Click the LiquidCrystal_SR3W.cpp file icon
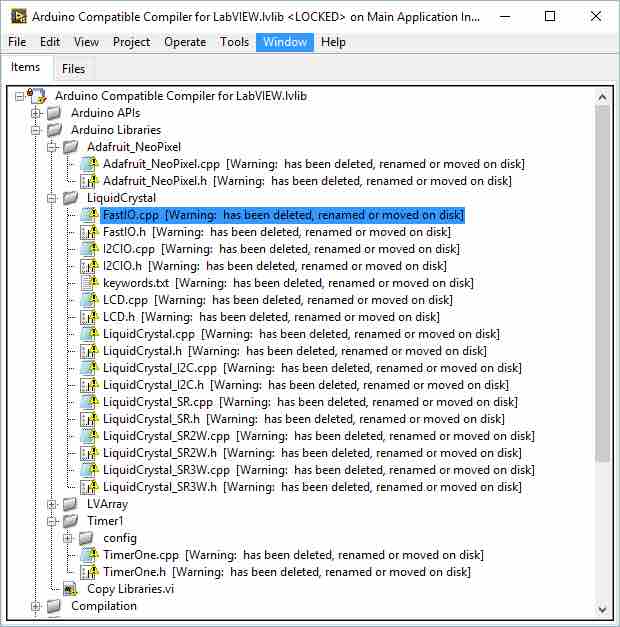The height and width of the screenshot is (627, 620). tap(89, 470)
